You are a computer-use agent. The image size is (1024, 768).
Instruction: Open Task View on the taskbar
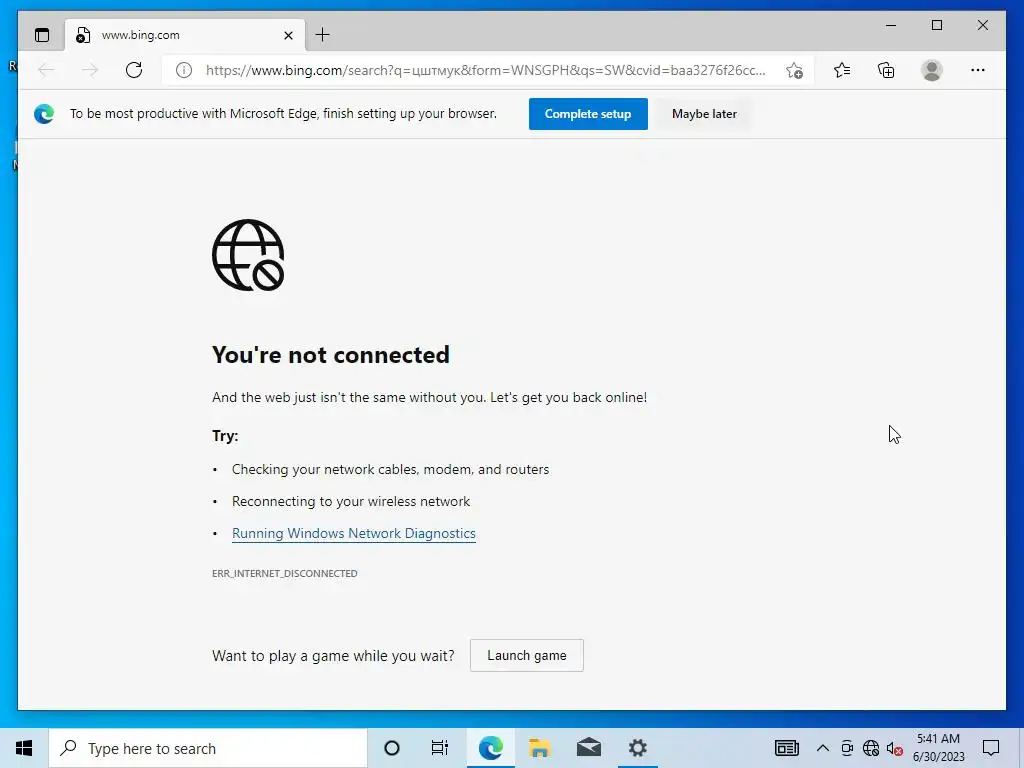point(440,748)
